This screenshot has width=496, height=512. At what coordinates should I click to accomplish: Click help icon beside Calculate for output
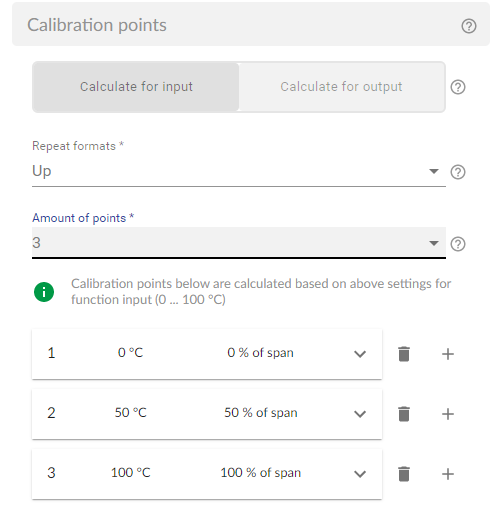click(458, 87)
